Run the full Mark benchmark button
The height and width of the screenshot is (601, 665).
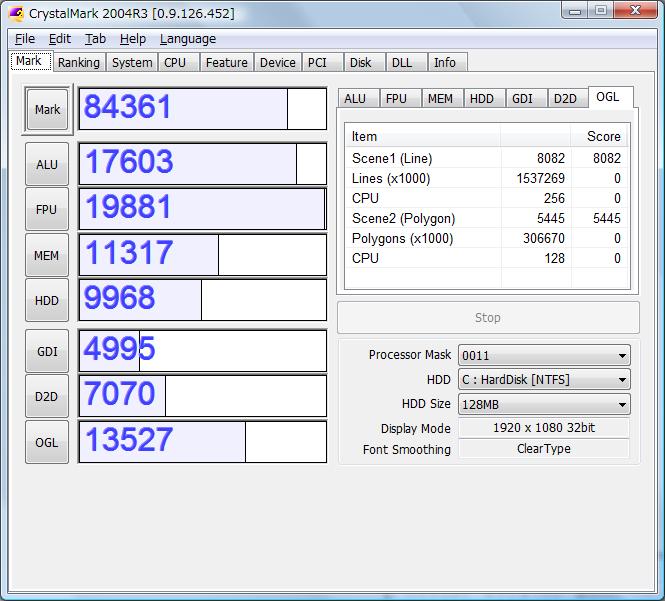47,109
